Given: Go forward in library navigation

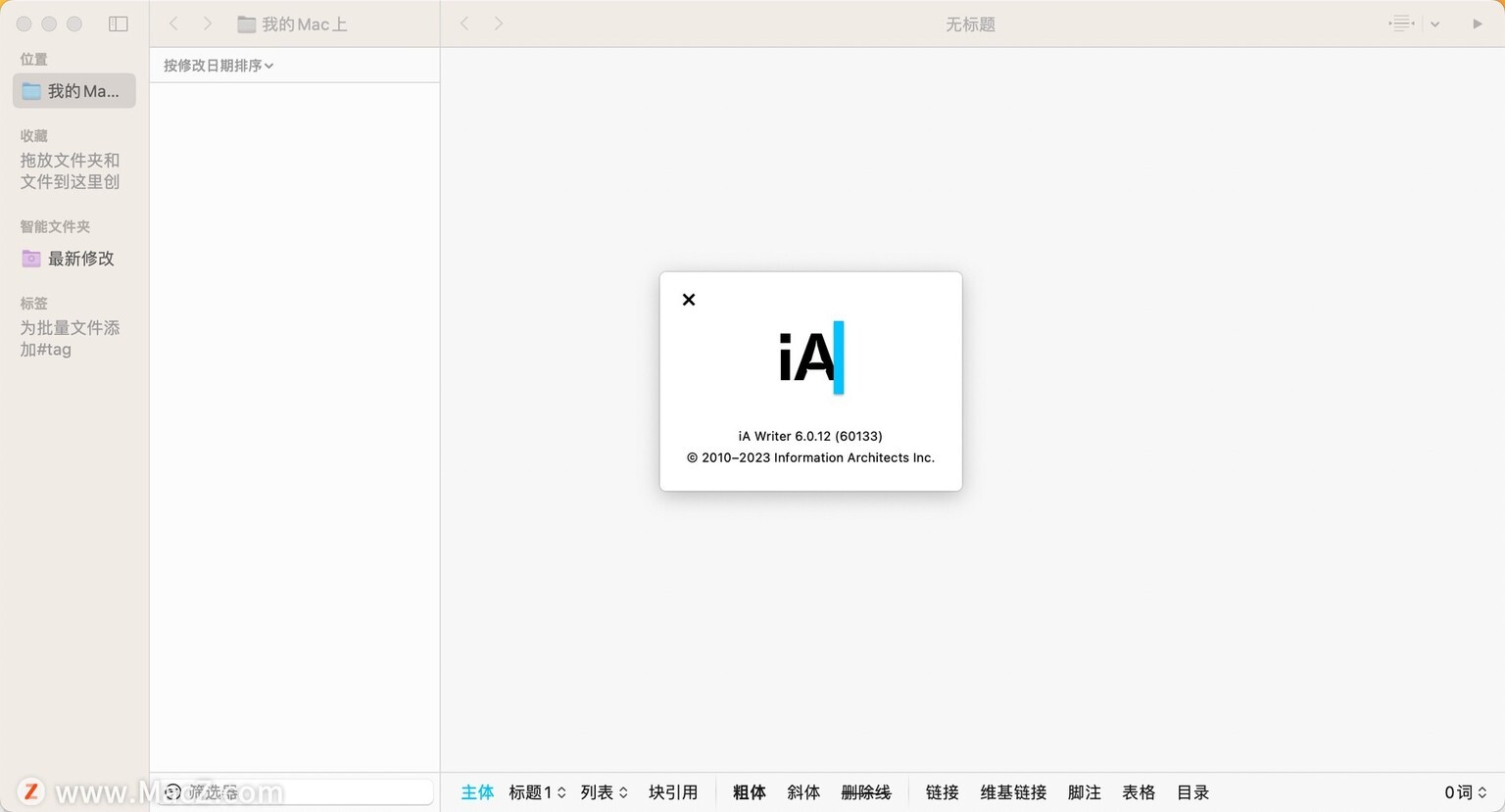Looking at the screenshot, I should click(x=207, y=24).
